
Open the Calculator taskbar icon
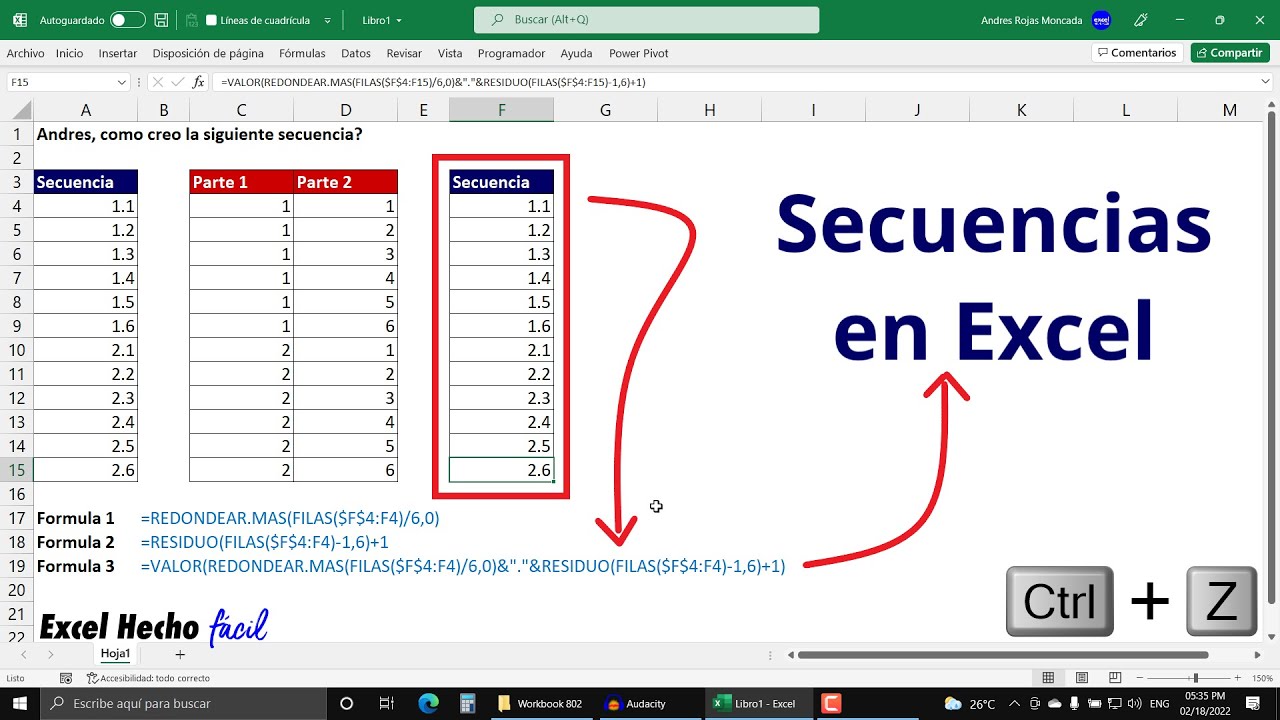(x=467, y=703)
